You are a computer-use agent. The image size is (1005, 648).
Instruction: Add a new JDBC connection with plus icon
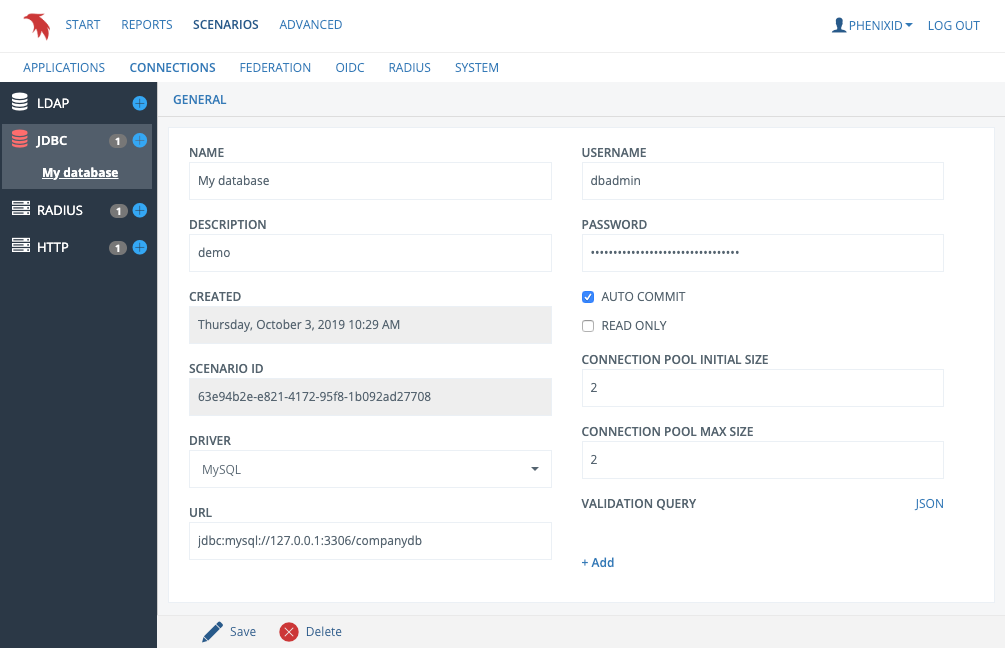pos(140,141)
